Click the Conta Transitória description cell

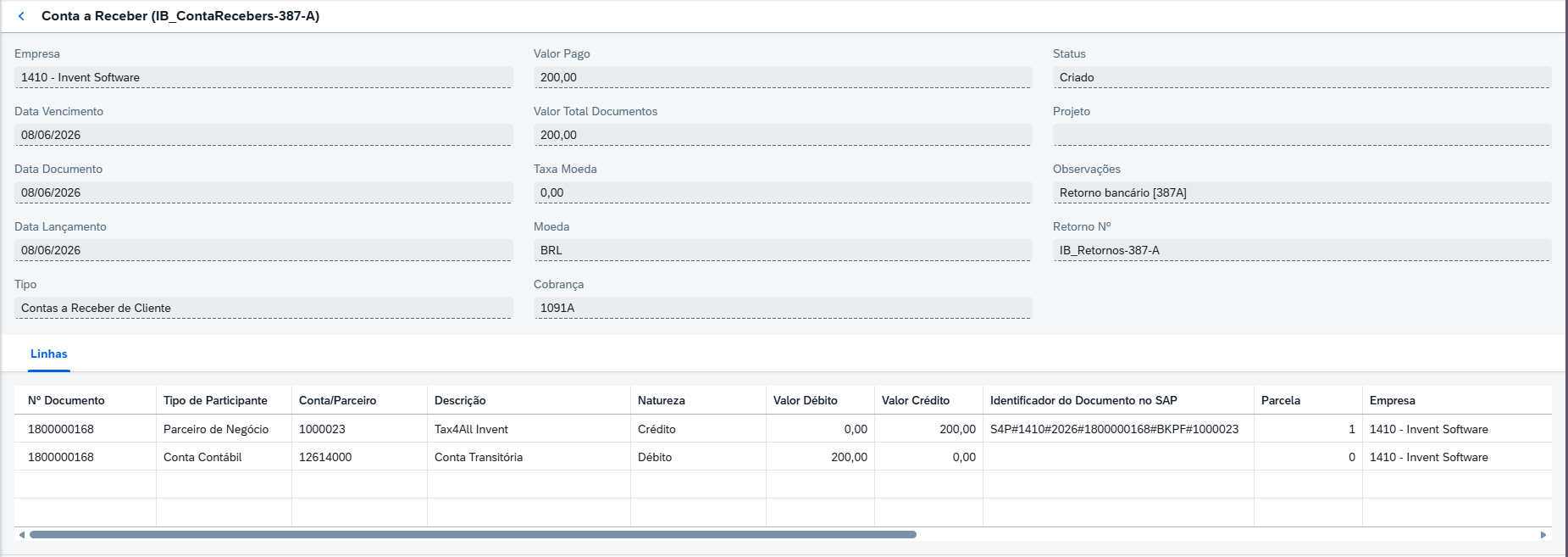pos(529,457)
